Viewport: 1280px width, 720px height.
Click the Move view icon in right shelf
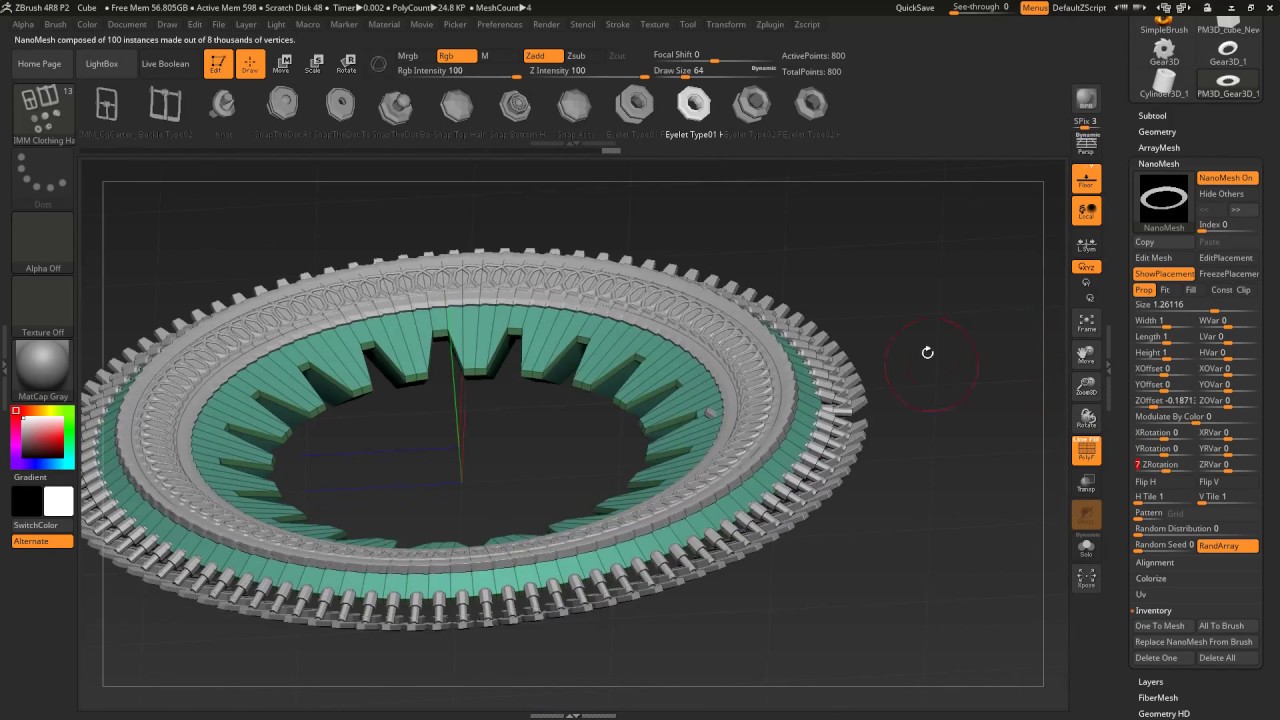click(x=1086, y=354)
